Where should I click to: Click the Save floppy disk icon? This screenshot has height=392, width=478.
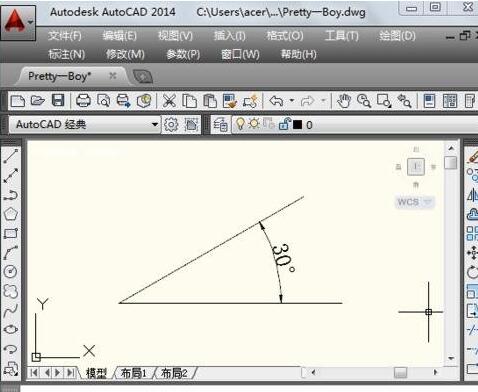pyautogui.click(x=58, y=100)
